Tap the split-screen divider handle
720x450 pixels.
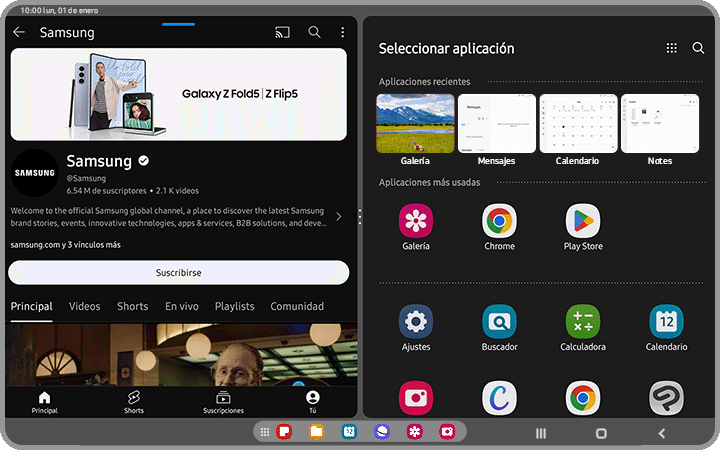coord(359,216)
